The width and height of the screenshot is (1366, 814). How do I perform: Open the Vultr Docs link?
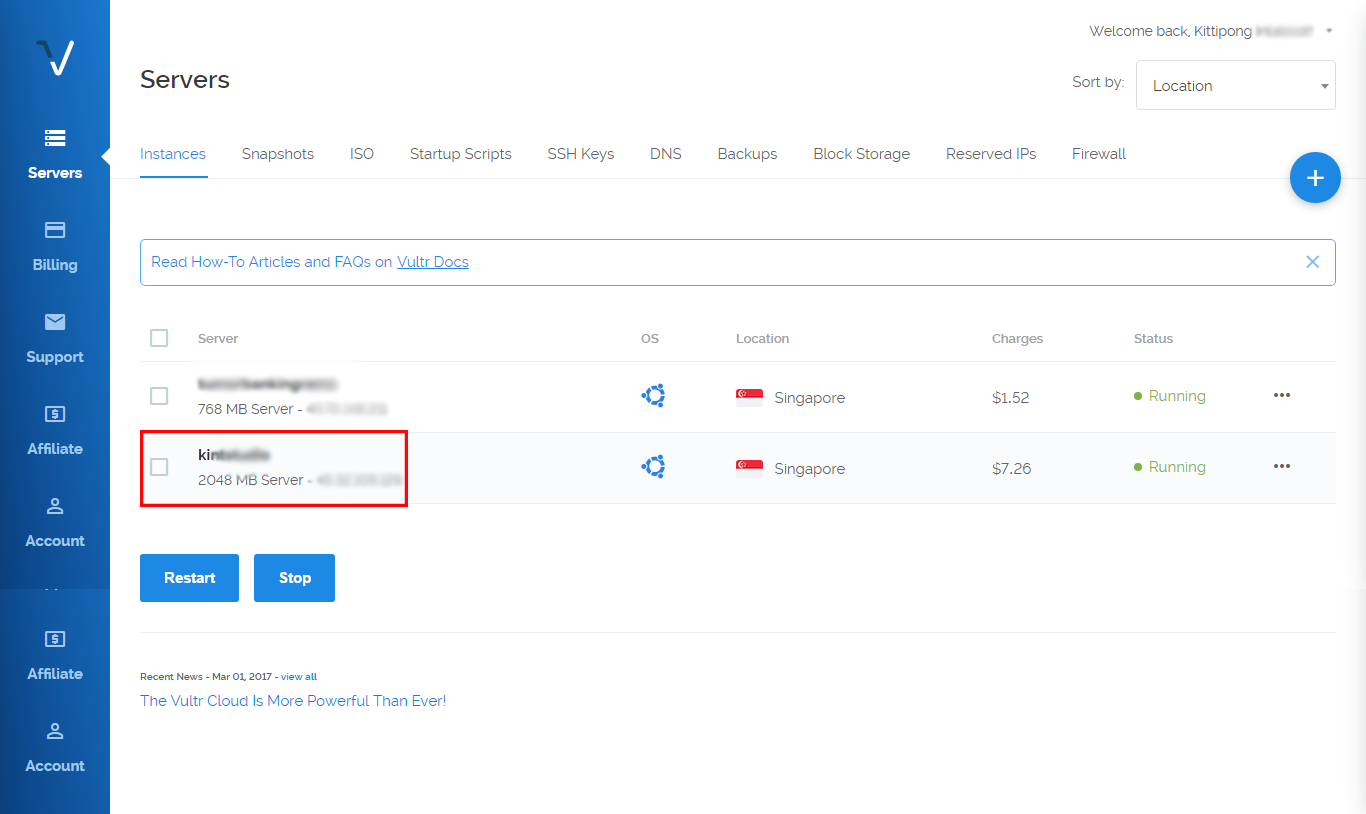point(433,262)
